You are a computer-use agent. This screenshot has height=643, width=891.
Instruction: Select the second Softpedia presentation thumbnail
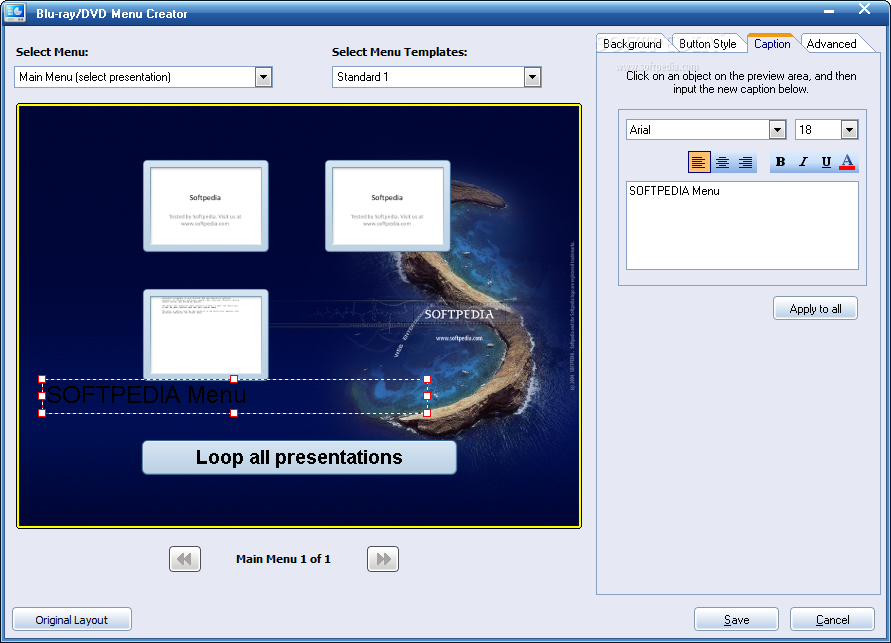388,206
